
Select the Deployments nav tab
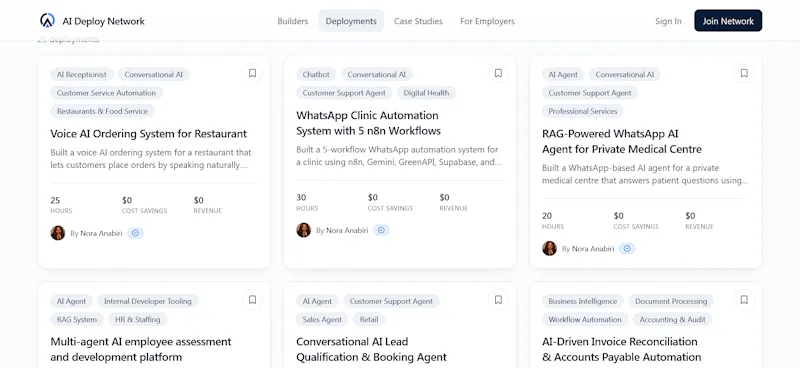point(351,21)
